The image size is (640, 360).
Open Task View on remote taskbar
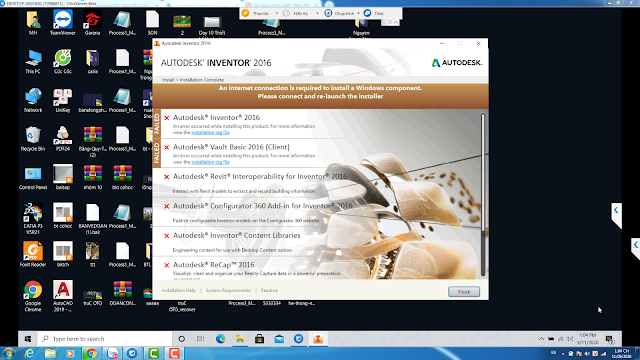(200, 339)
